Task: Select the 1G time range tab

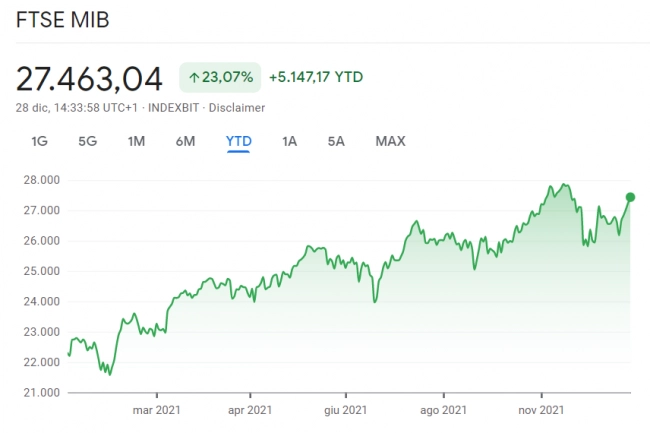Action: pos(39,141)
